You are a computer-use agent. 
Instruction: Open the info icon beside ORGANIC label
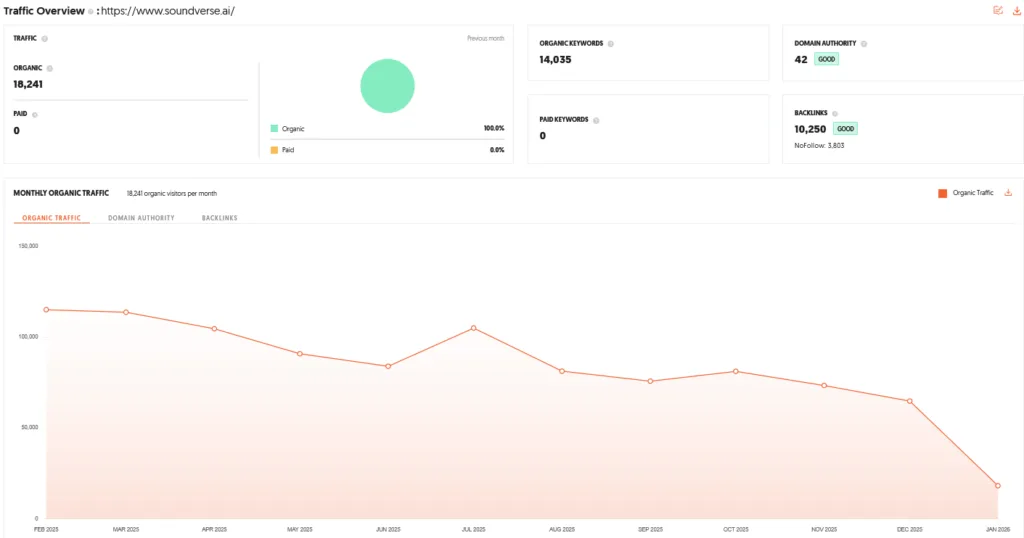click(50, 68)
